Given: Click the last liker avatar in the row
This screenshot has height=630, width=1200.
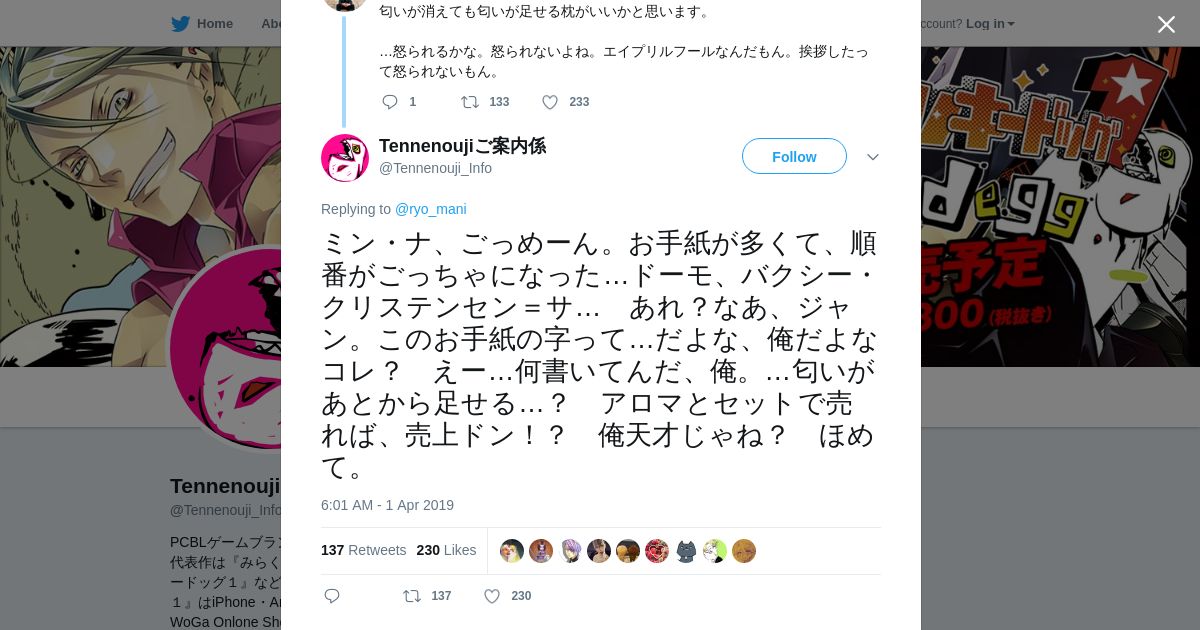Looking at the screenshot, I should 744,551.
